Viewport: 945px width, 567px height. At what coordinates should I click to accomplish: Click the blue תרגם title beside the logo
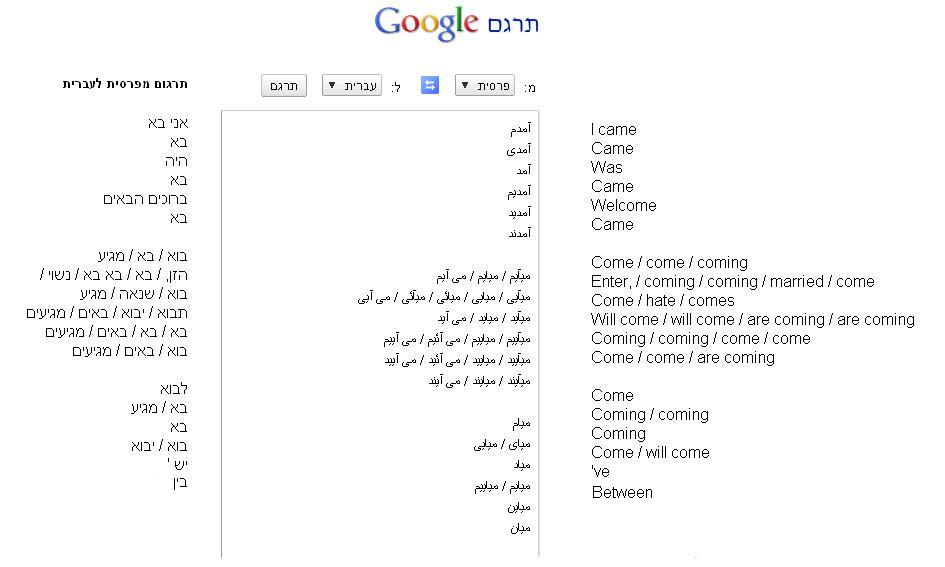(x=514, y=24)
